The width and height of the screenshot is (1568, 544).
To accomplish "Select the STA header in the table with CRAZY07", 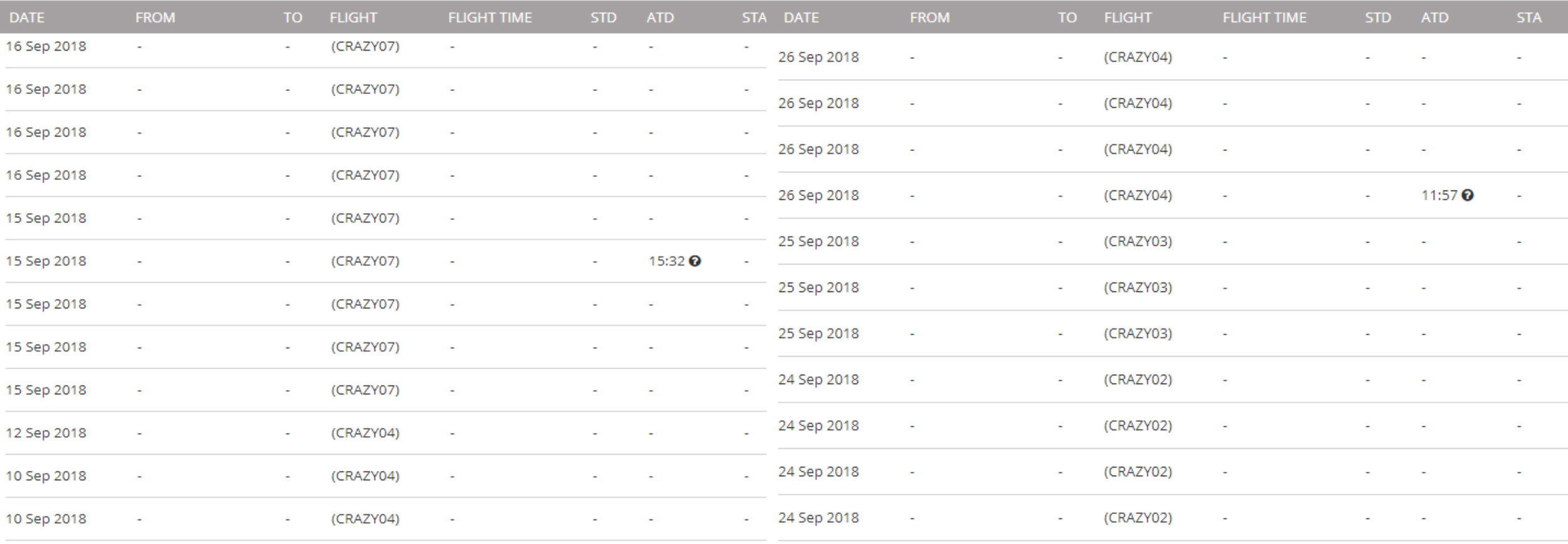I will point(754,18).
